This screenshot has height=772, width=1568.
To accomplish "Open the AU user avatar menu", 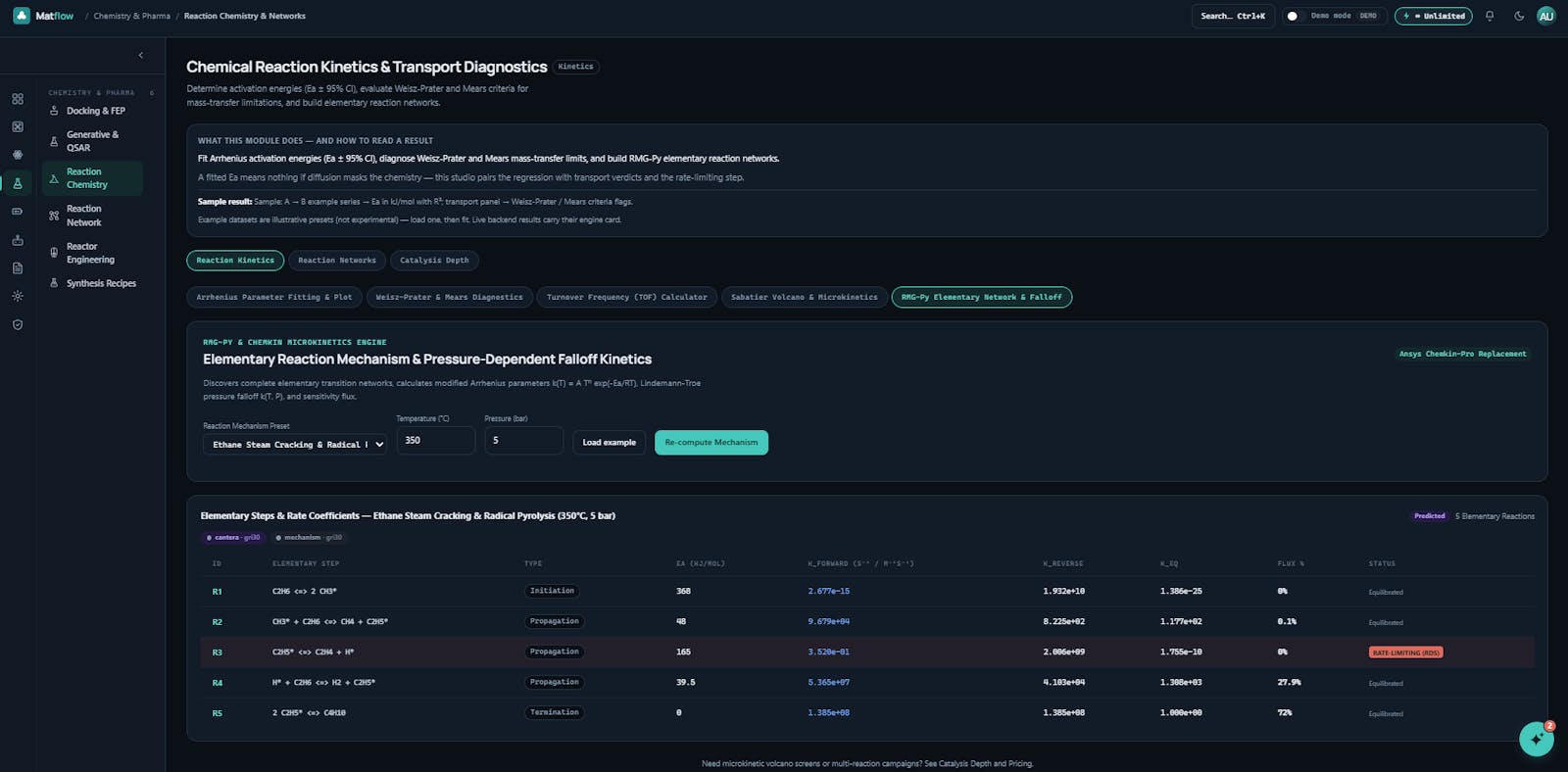I will click(x=1546, y=16).
